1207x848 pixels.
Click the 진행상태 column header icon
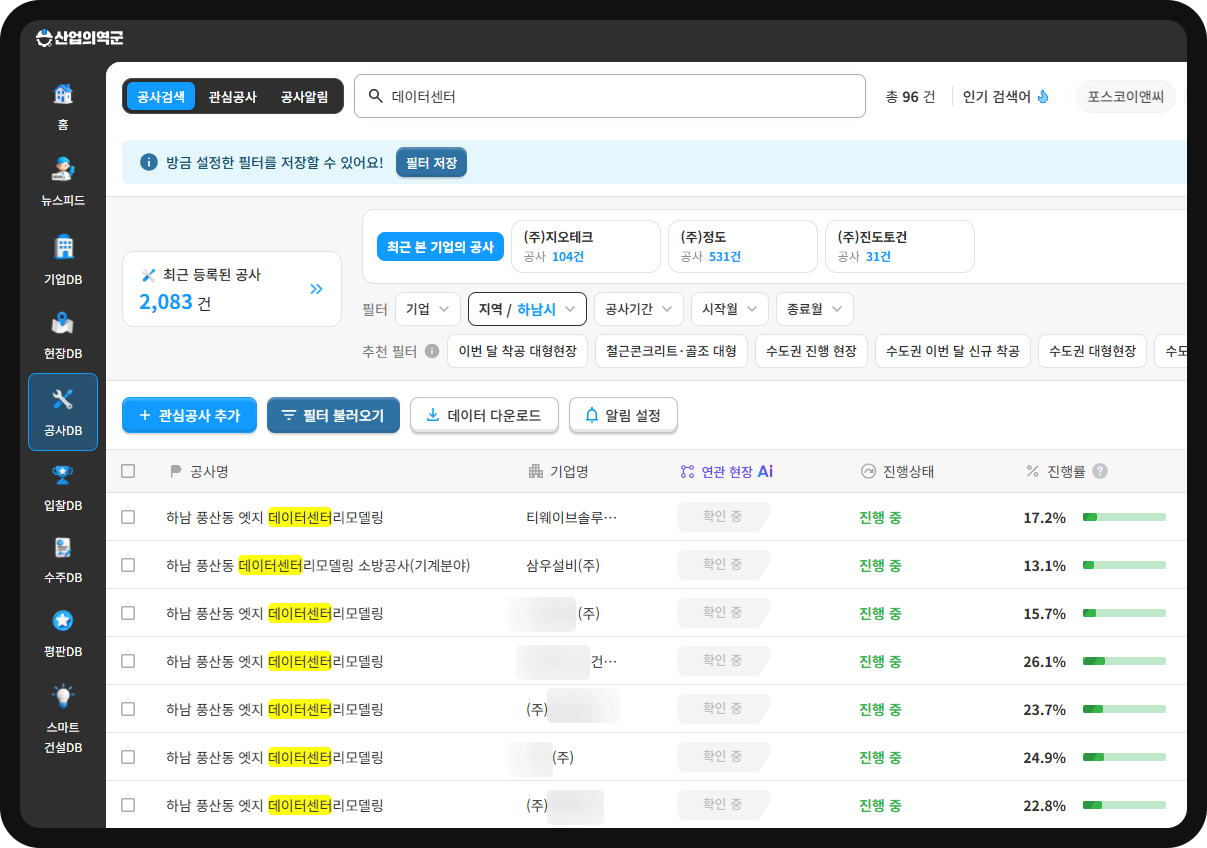868,471
